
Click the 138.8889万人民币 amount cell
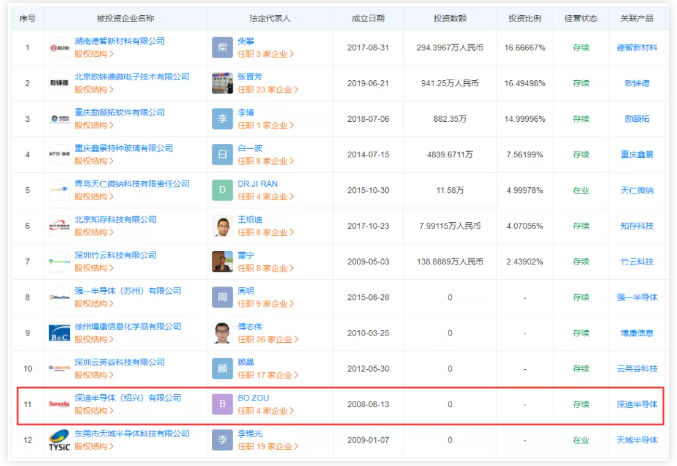[x=450, y=261]
